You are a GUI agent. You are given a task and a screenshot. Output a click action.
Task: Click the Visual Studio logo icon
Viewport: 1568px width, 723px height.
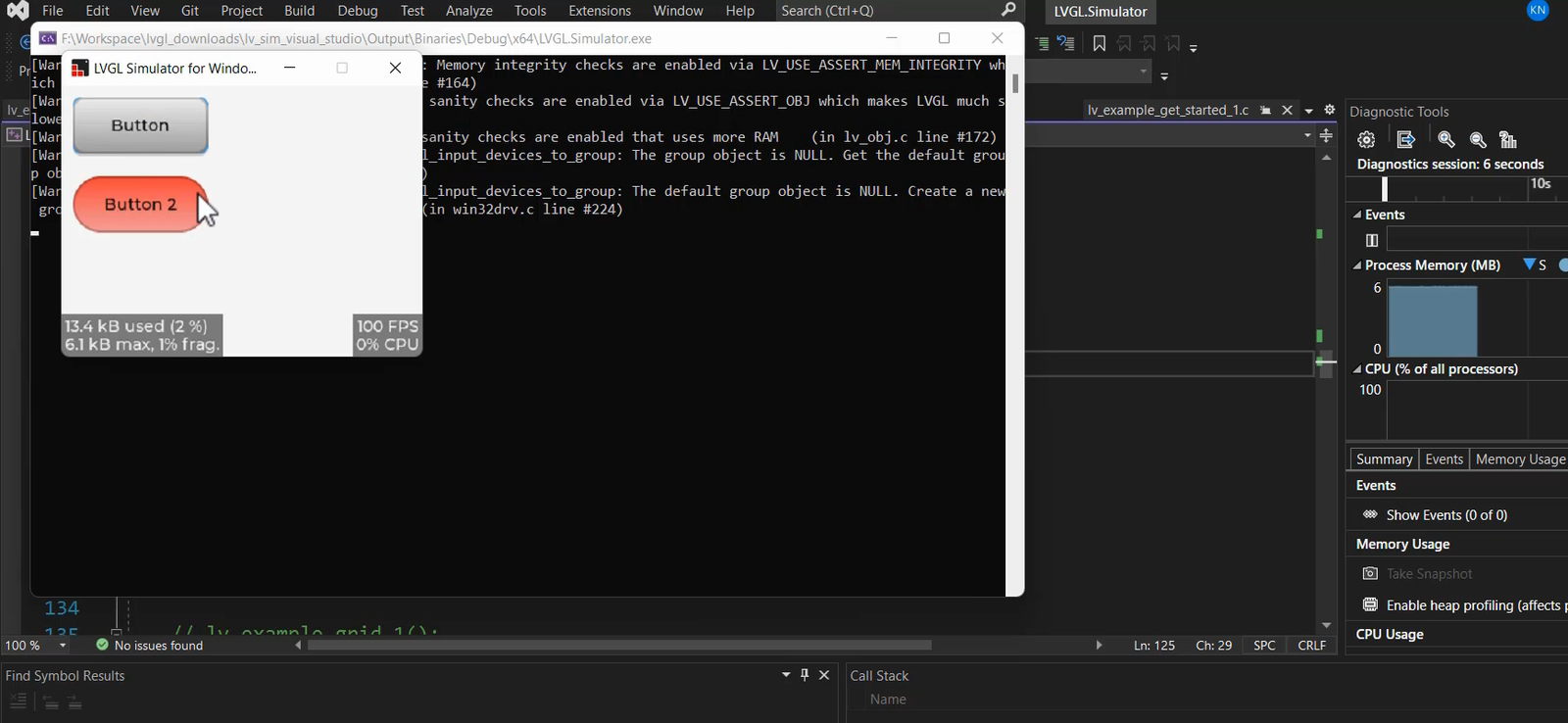(x=18, y=11)
